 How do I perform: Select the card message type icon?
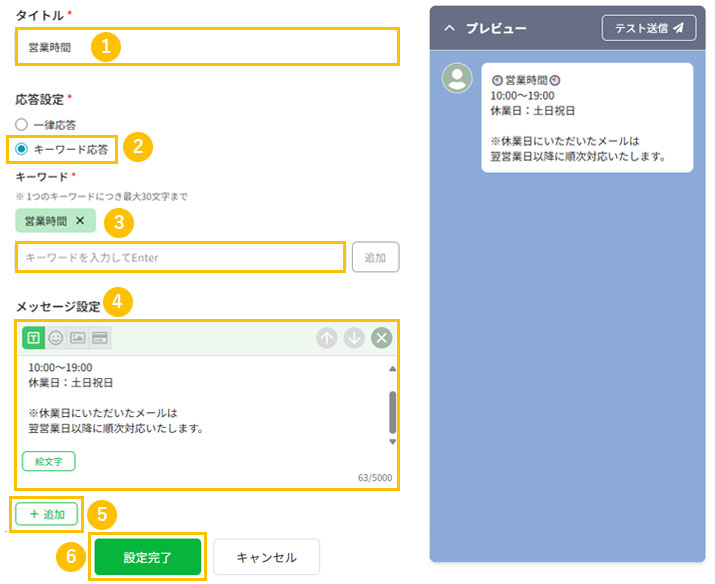pyautogui.click(x=100, y=338)
